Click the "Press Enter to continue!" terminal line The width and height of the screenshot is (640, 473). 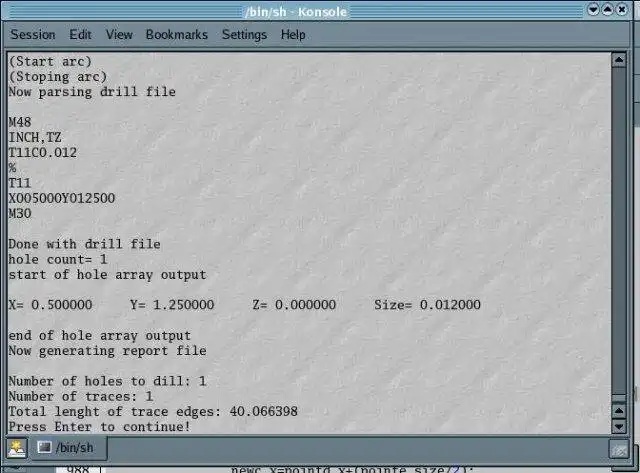point(100,427)
